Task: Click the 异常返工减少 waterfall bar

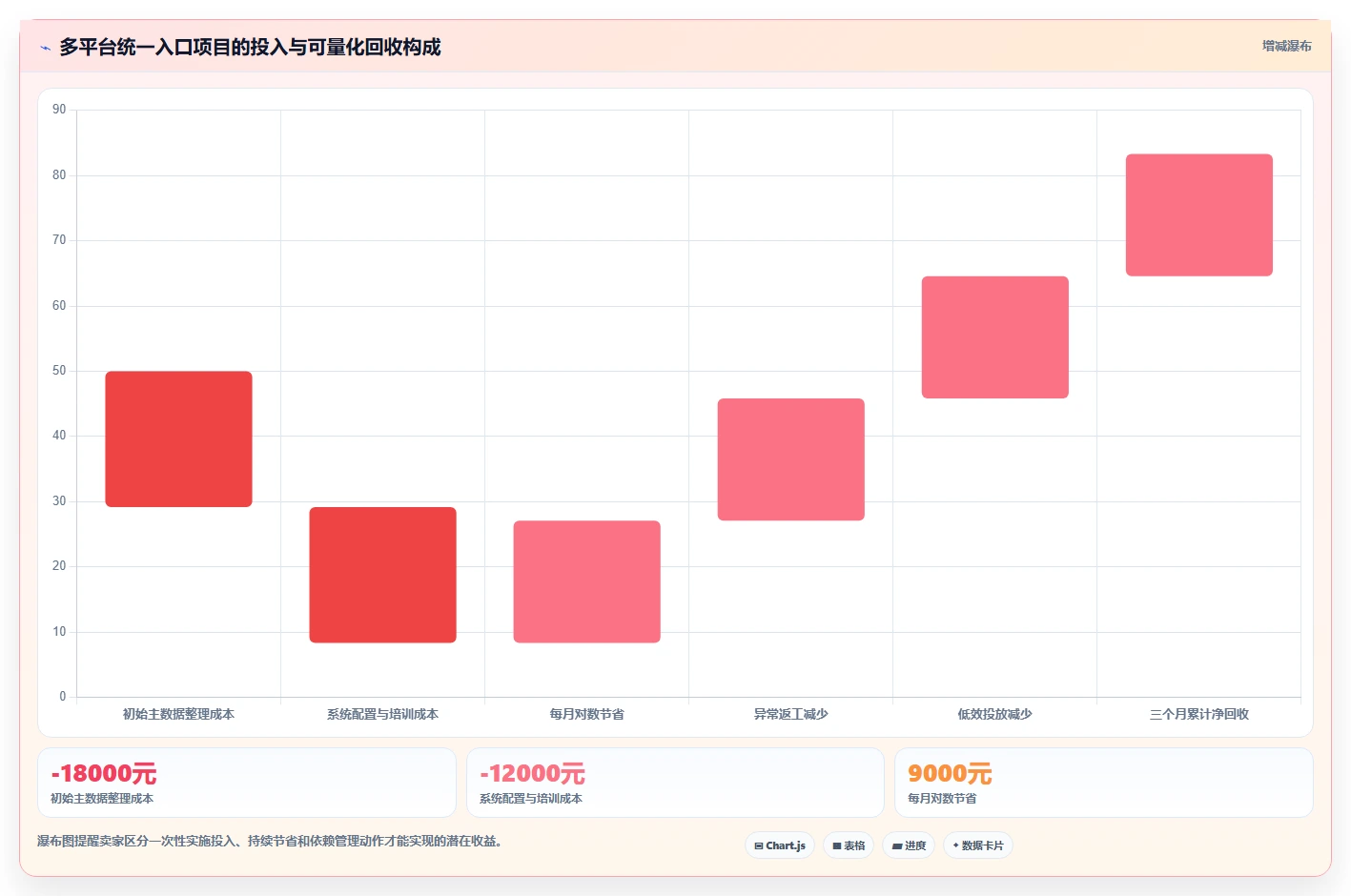Action: tap(790, 459)
